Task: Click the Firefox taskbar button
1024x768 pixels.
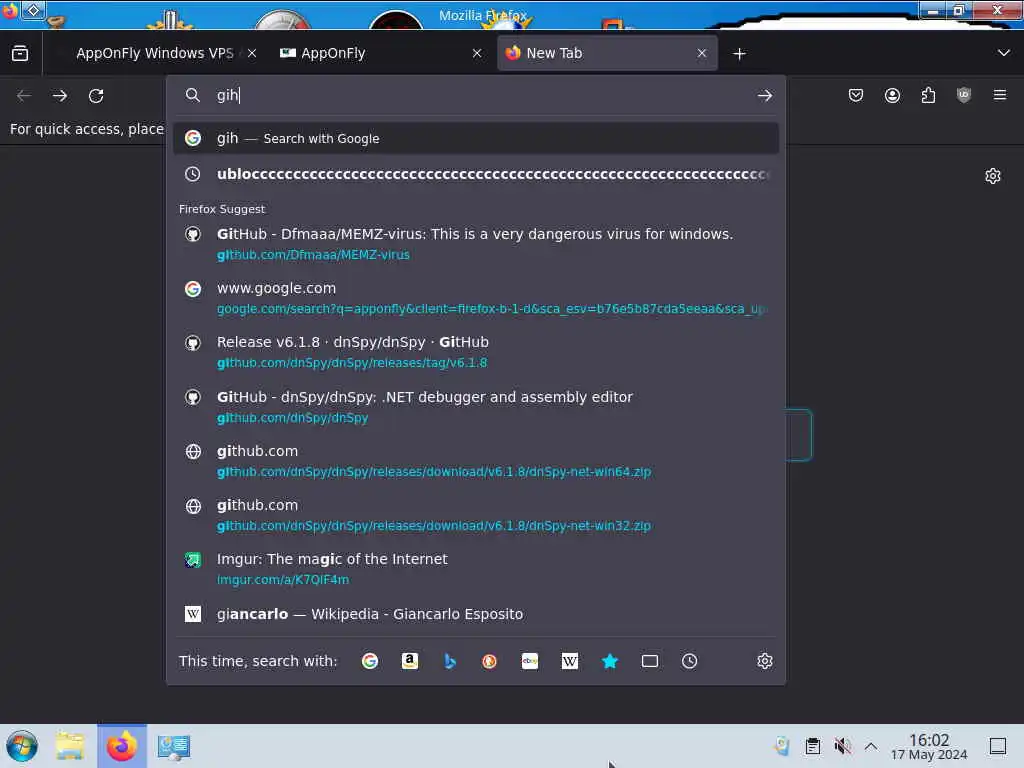Action: click(122, 746)
